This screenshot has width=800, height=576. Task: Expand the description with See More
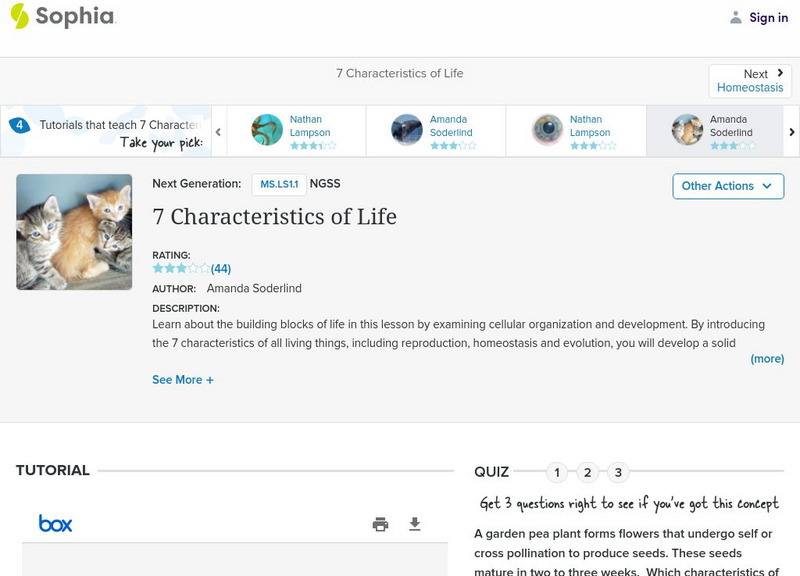pyautogui.click(x=181, y=381)
